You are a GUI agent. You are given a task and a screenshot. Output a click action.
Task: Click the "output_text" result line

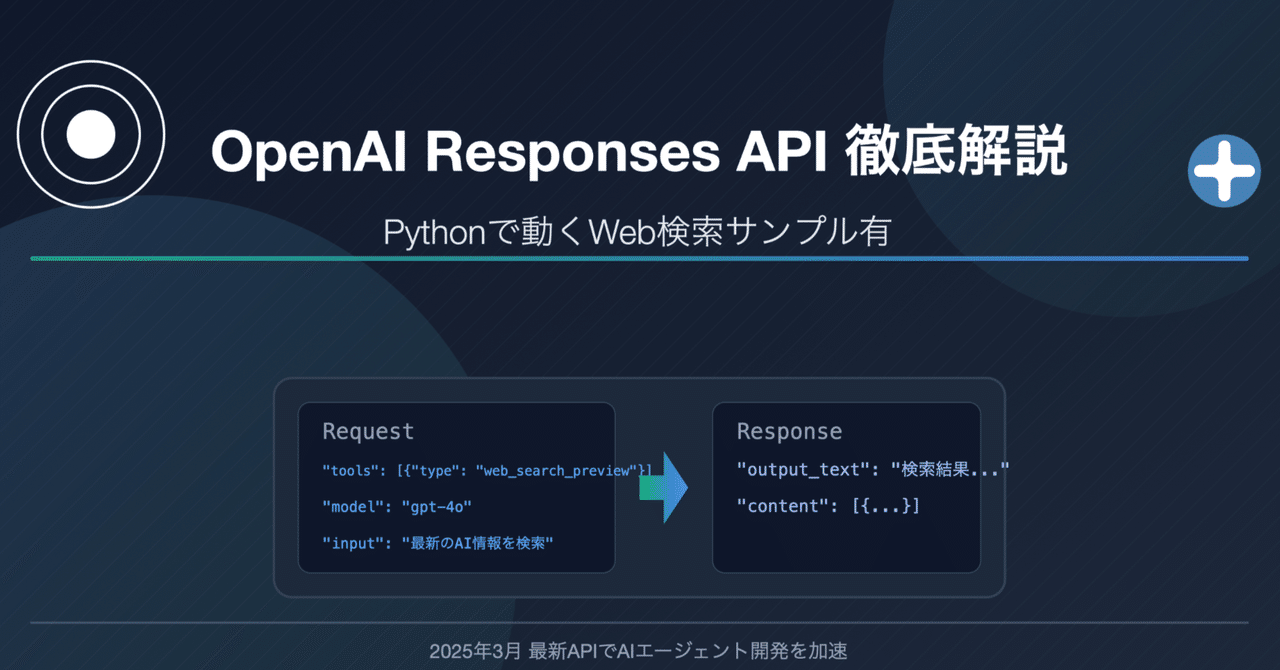pos(872,469)
